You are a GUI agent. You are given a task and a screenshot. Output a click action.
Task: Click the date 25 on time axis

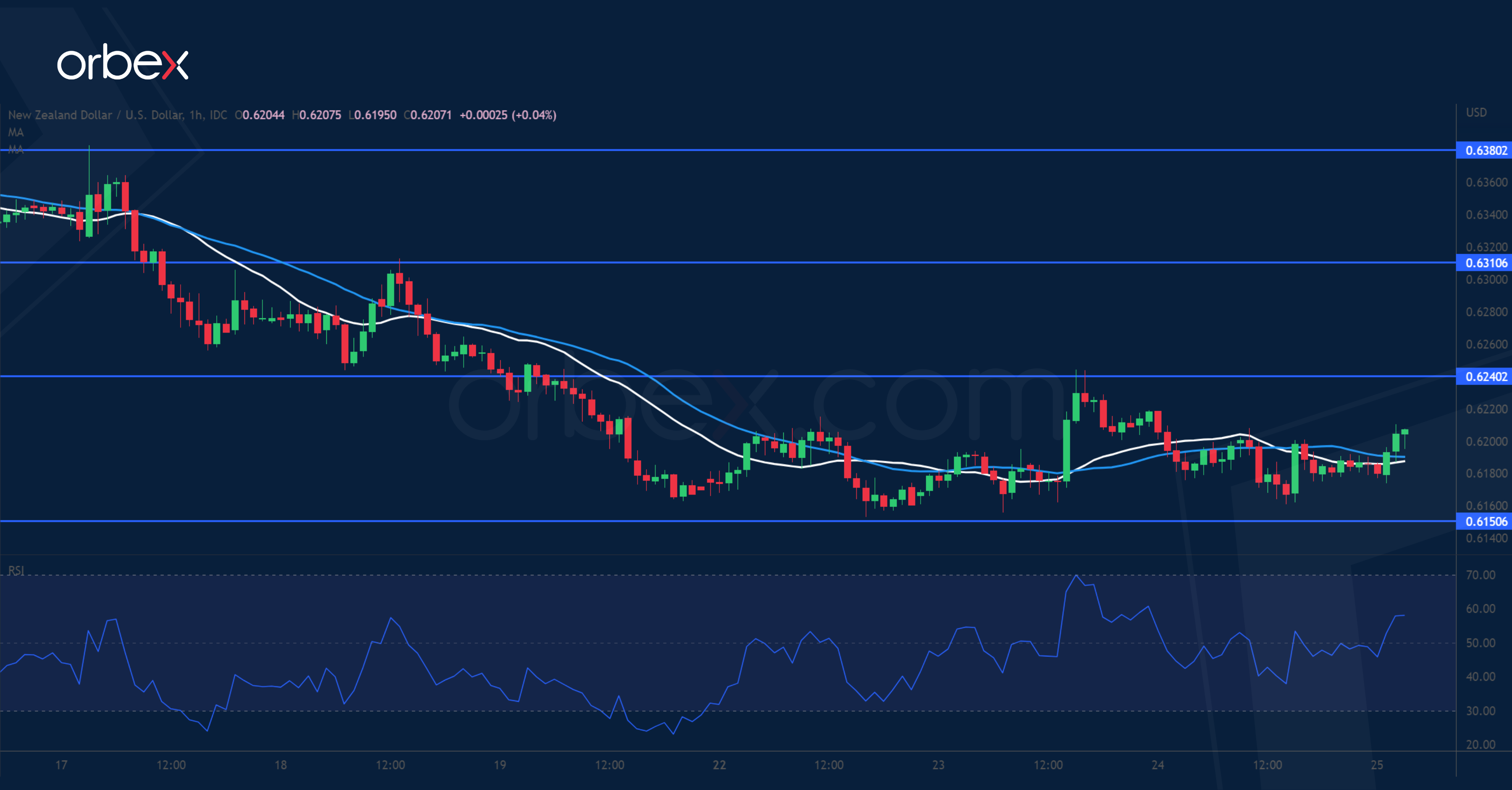coord(1376,765)
